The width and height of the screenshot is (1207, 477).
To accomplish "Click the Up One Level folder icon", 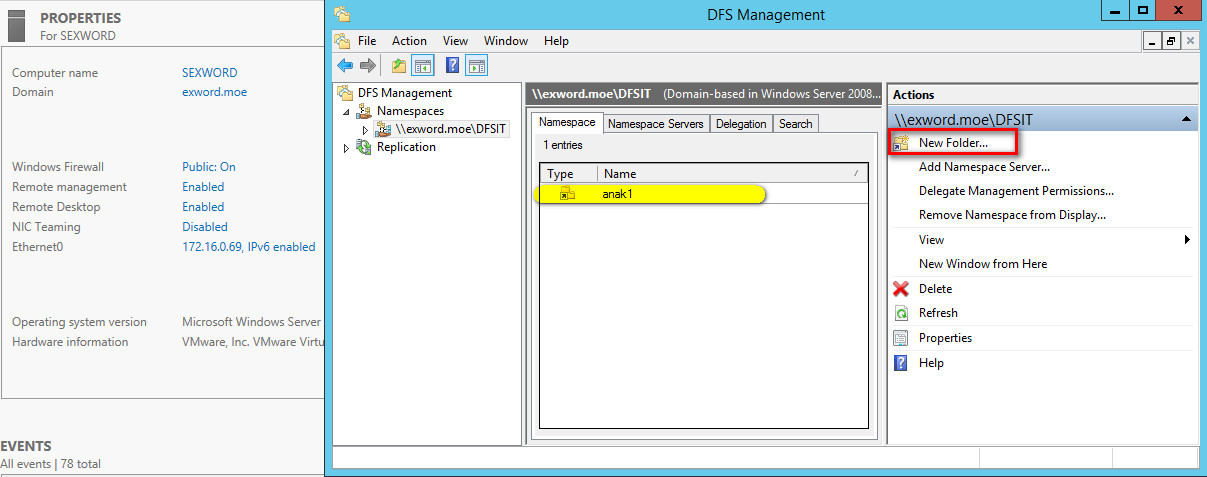I will (x=399, y=65).
